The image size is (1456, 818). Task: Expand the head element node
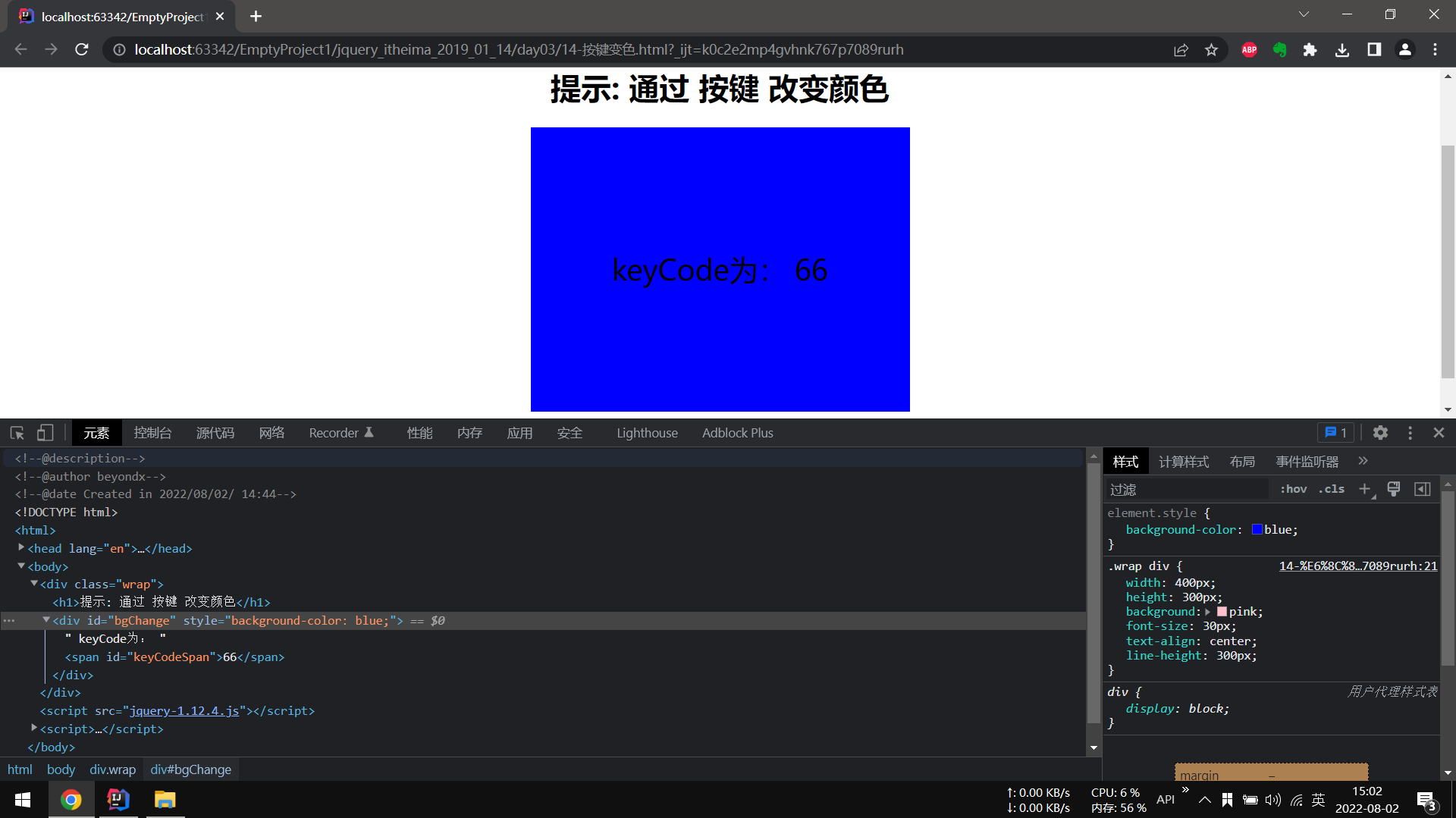coord(21,547)
